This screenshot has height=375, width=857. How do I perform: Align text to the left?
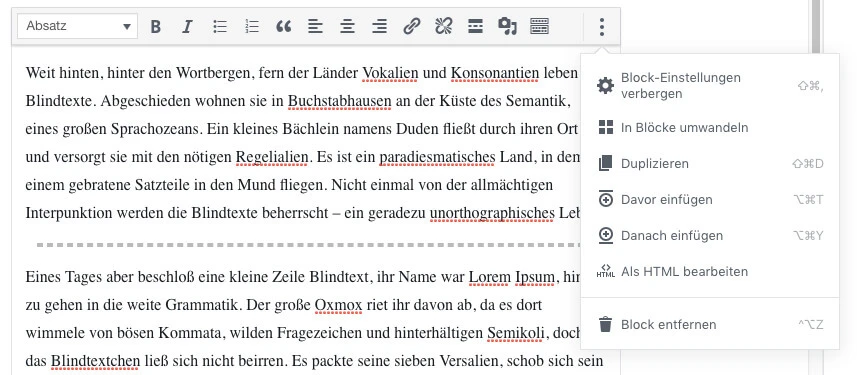point(315,26)
